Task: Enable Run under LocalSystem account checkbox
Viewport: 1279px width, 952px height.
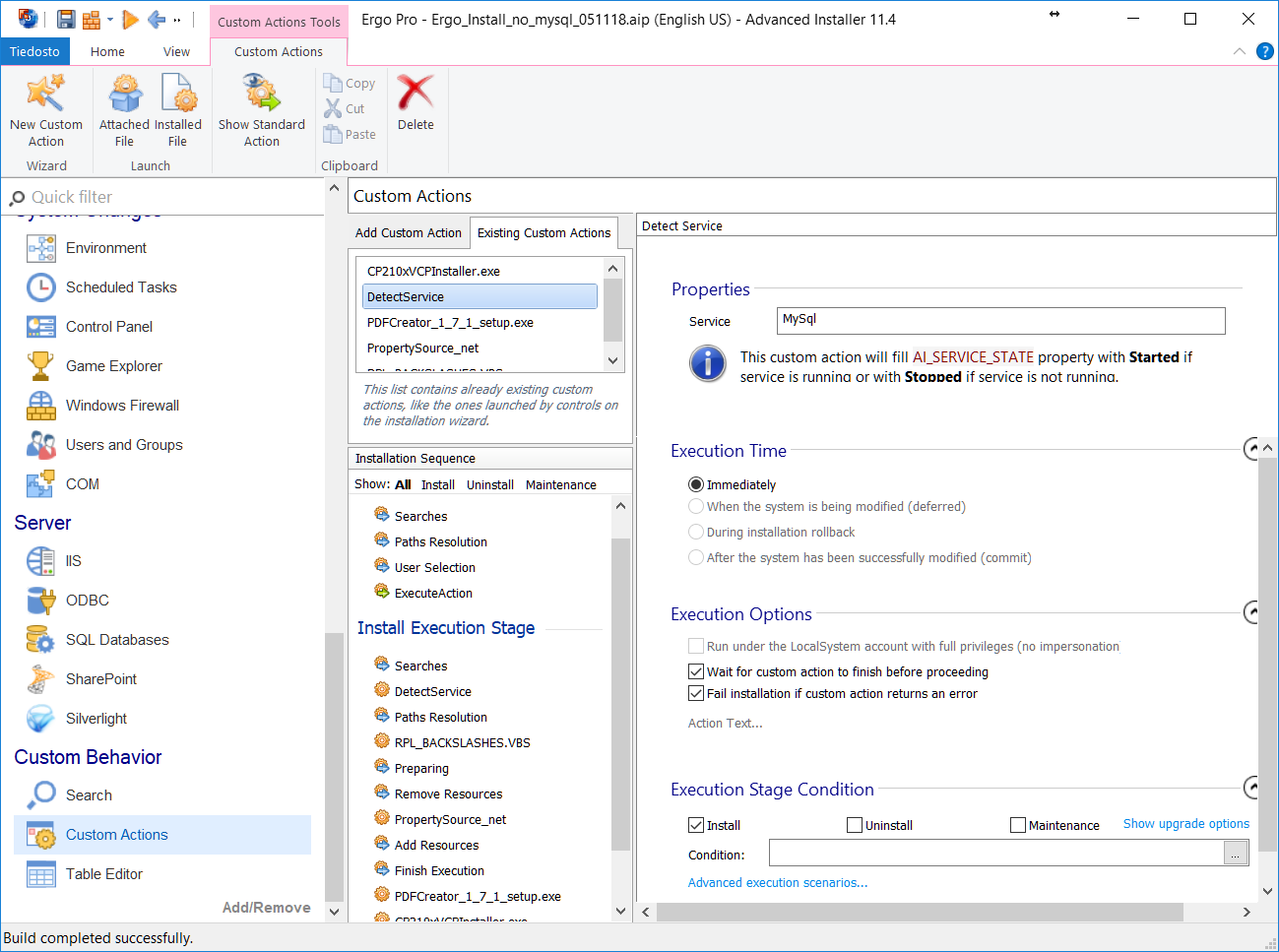Action: (696, 647)
